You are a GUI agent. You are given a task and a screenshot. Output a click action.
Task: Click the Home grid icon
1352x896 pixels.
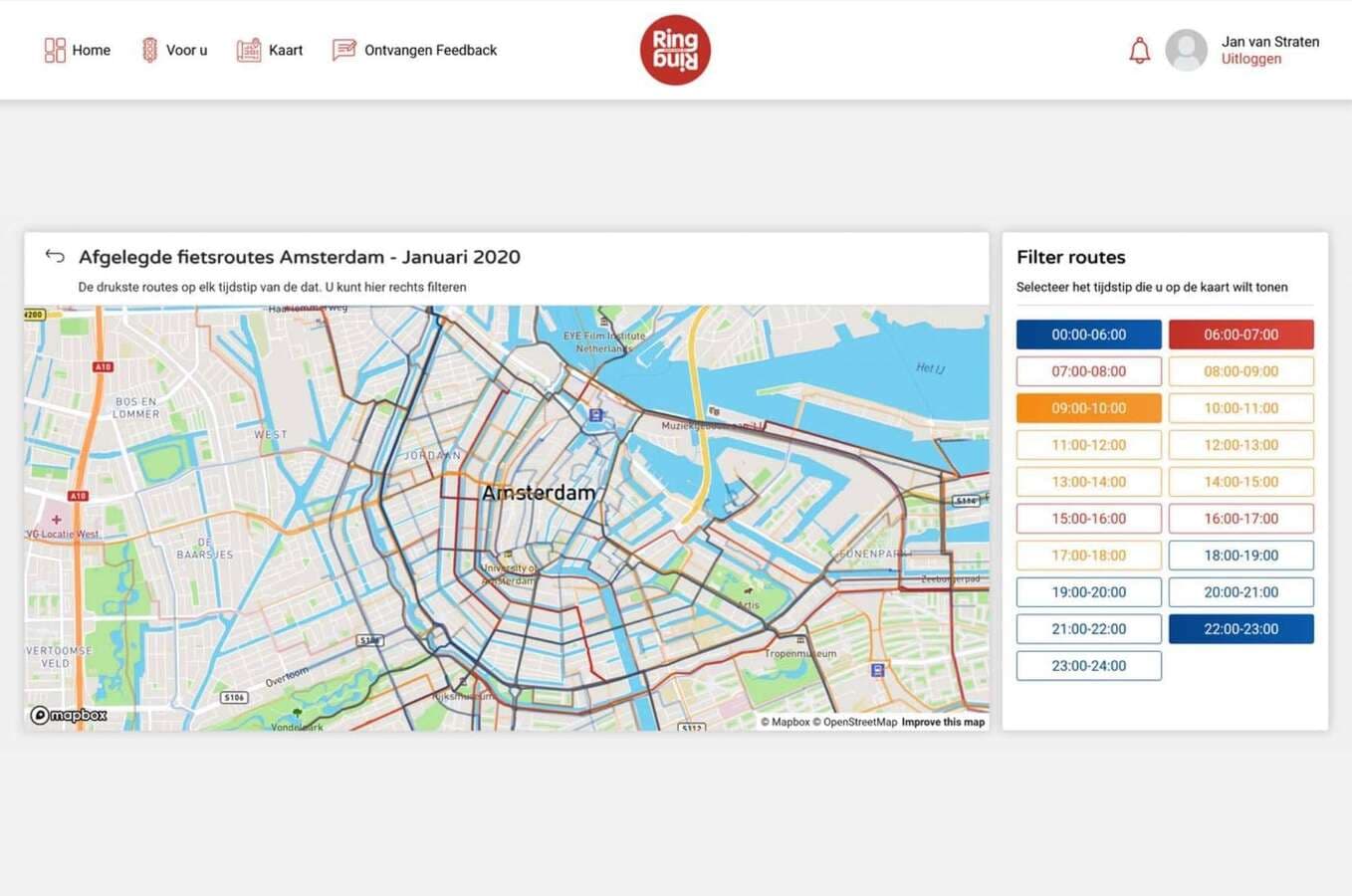click(55, 50)
